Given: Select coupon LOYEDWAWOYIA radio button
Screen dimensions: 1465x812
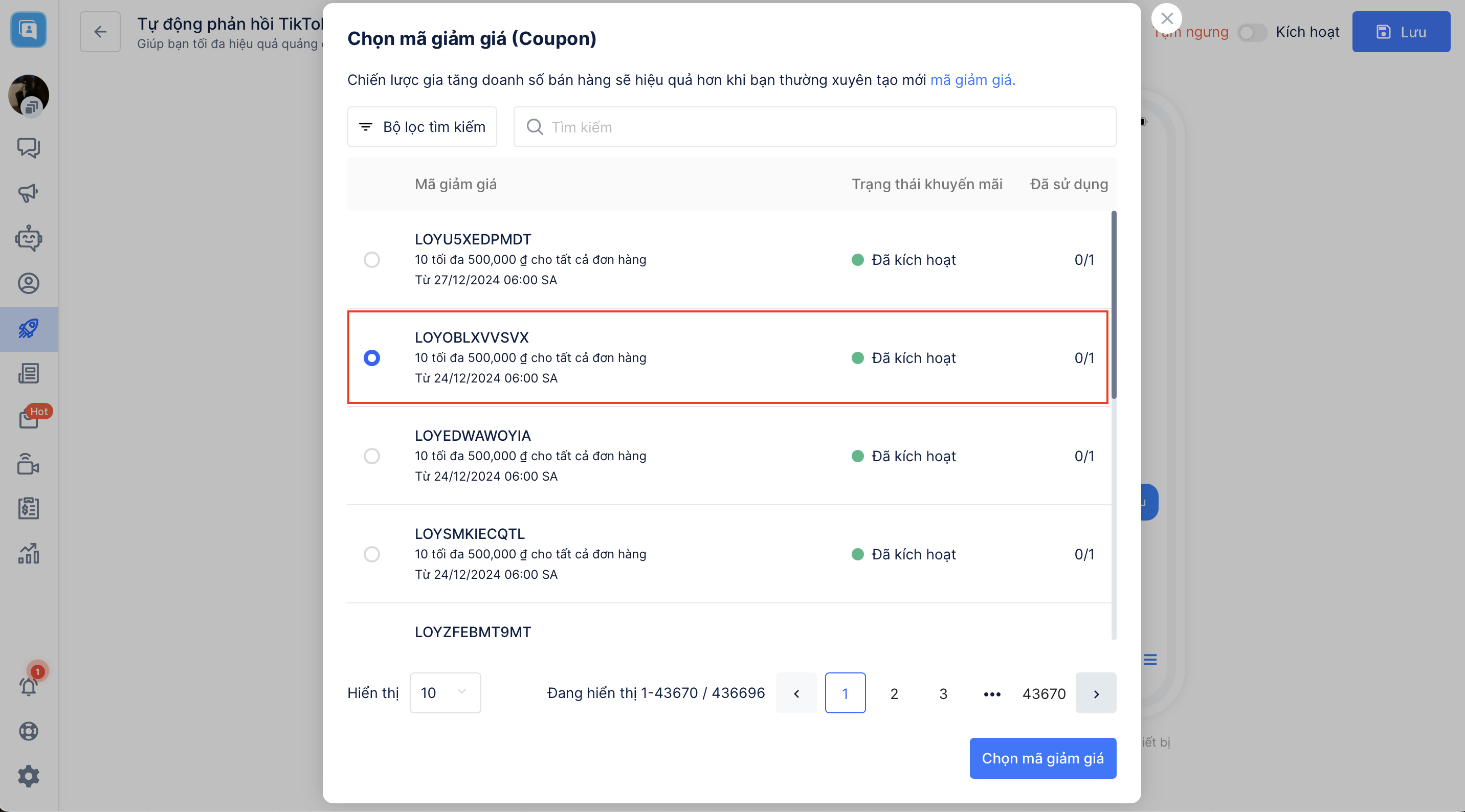Looking at the screenshot, I should (372, 456).
